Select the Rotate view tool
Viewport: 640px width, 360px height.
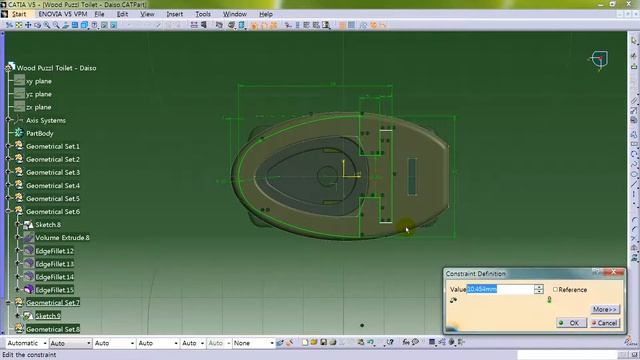(38, 25)
